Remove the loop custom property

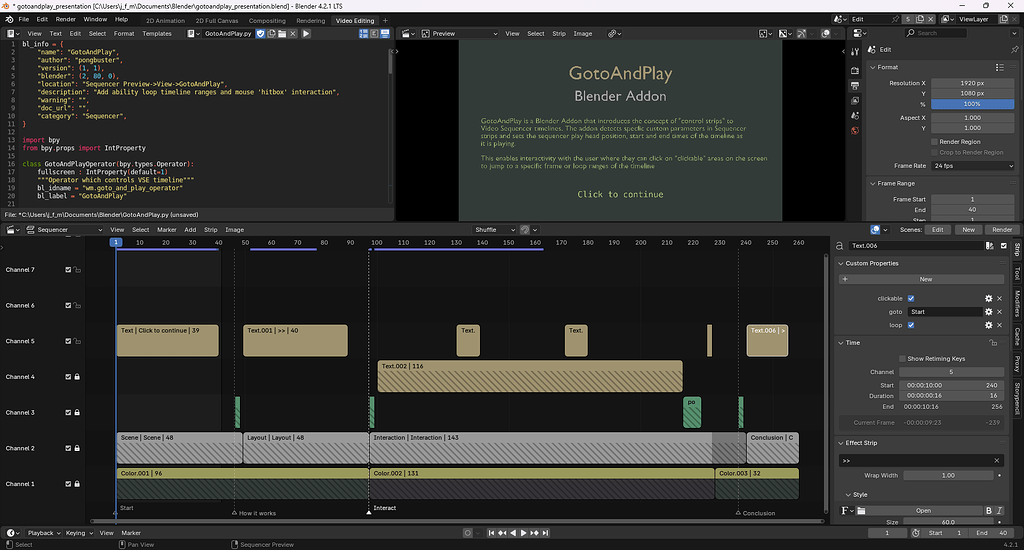999,325
